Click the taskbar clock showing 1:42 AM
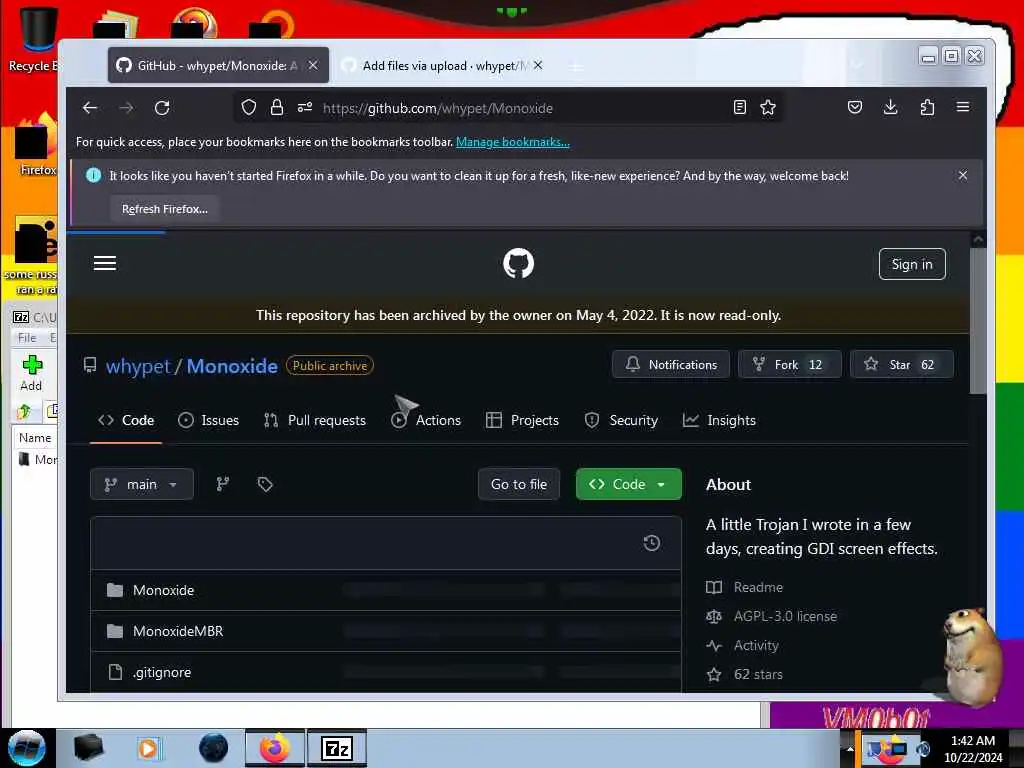Screen dimensions: 1024x768 coord(972,748)
